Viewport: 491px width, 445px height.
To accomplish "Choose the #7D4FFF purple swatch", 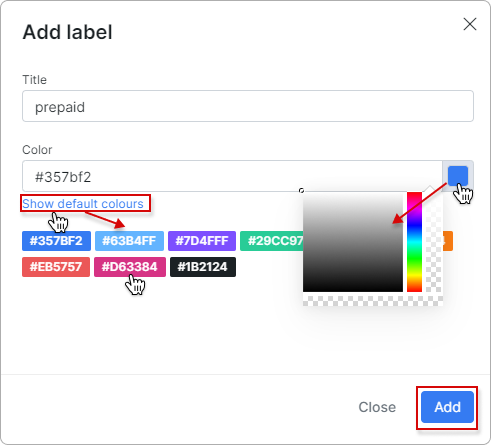I will coord(202,241).
